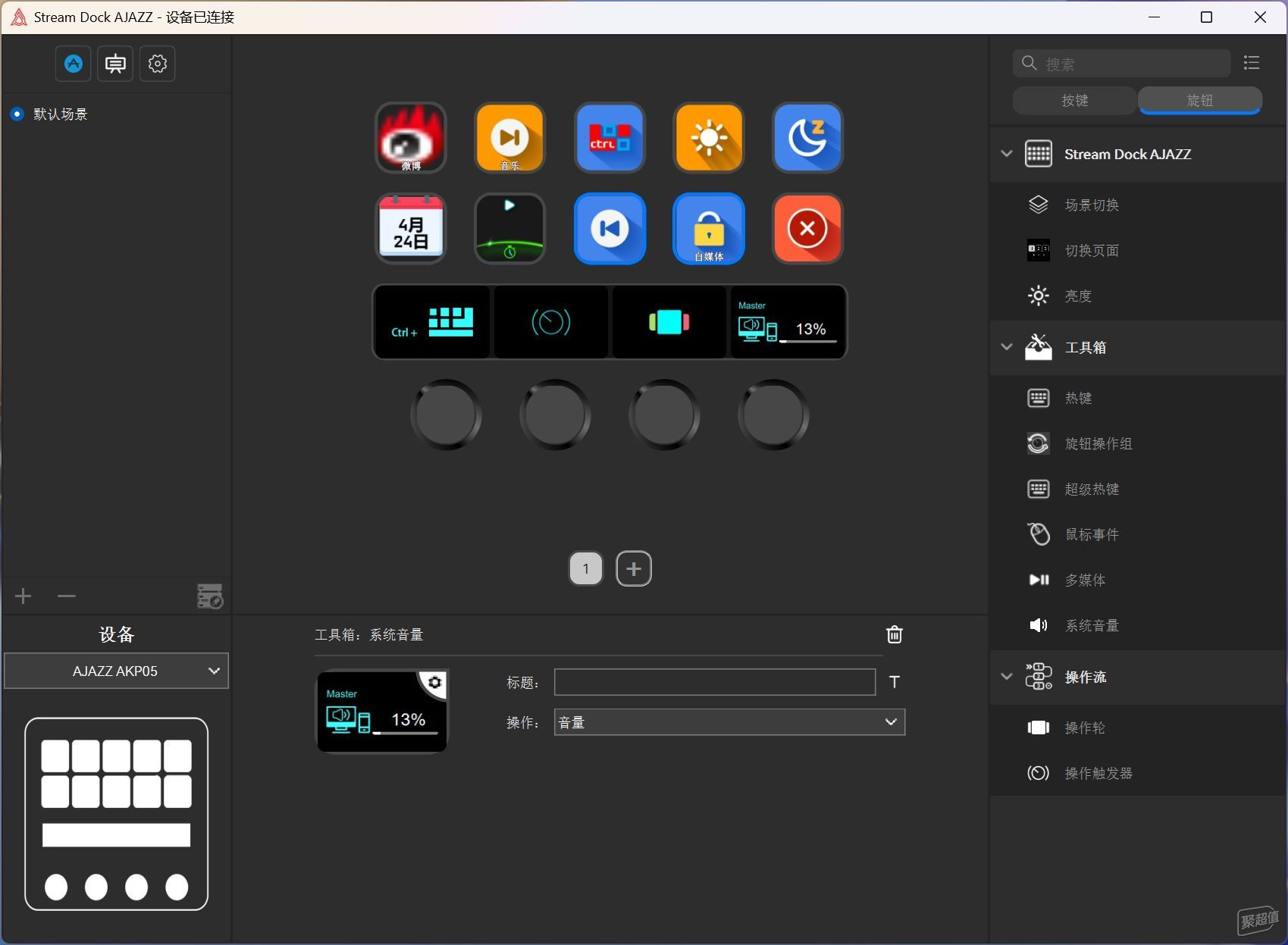Click the T title font icon
Viewport: 1288px width, 945px height.
tap(895, 682)
